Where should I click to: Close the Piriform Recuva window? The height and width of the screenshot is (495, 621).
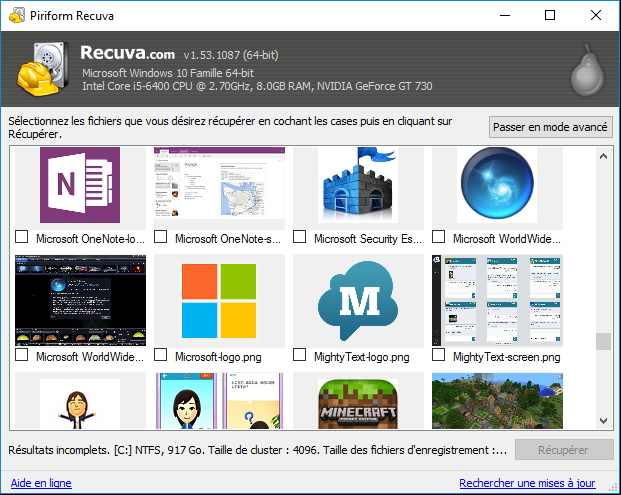[x=596, y=15]
